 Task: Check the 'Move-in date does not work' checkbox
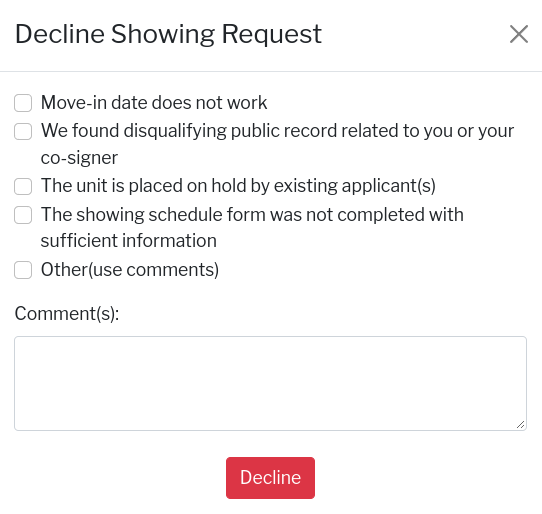tap(23, 103)
